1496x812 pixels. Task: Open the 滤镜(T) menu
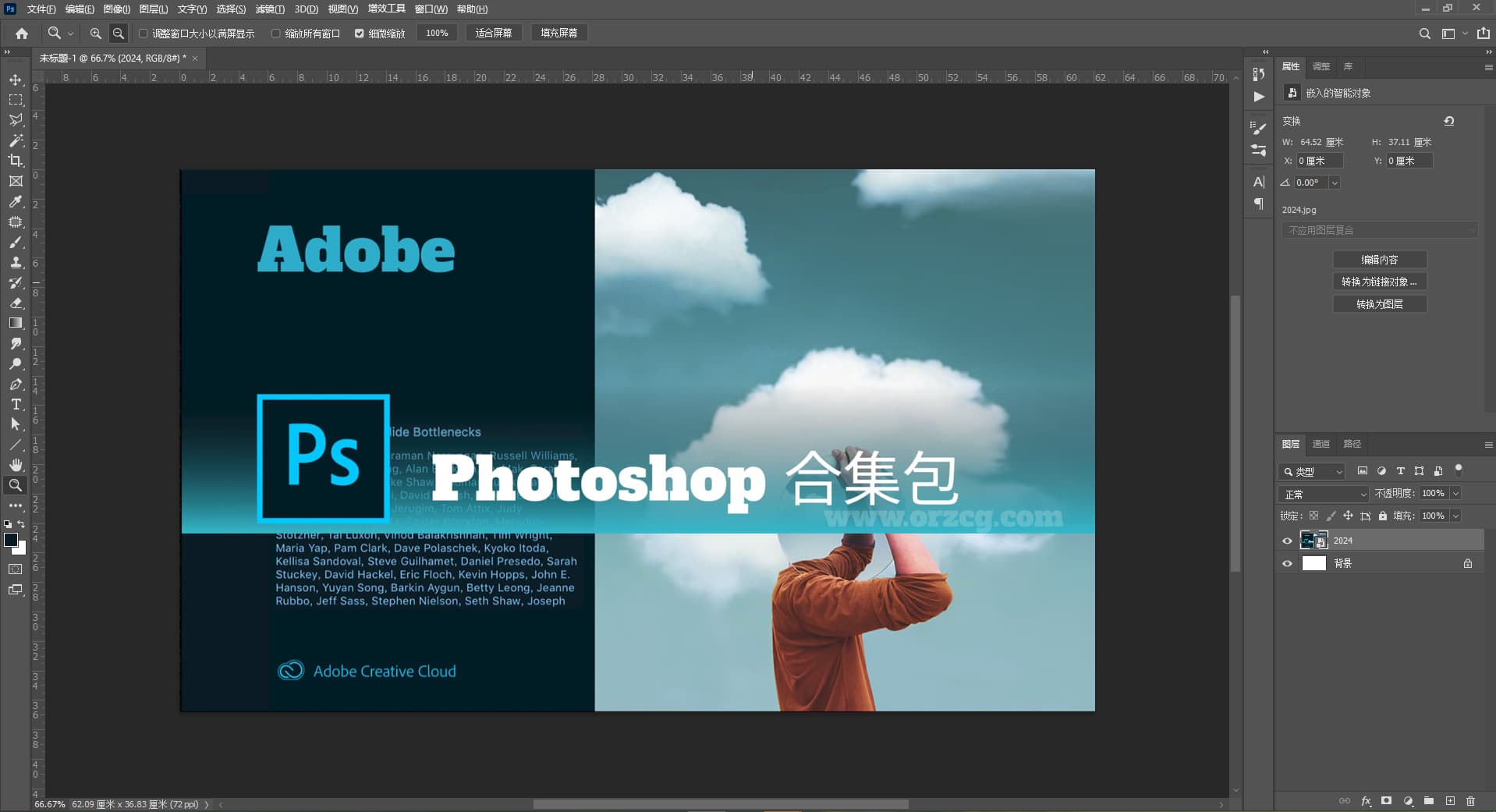coord(270,9)
